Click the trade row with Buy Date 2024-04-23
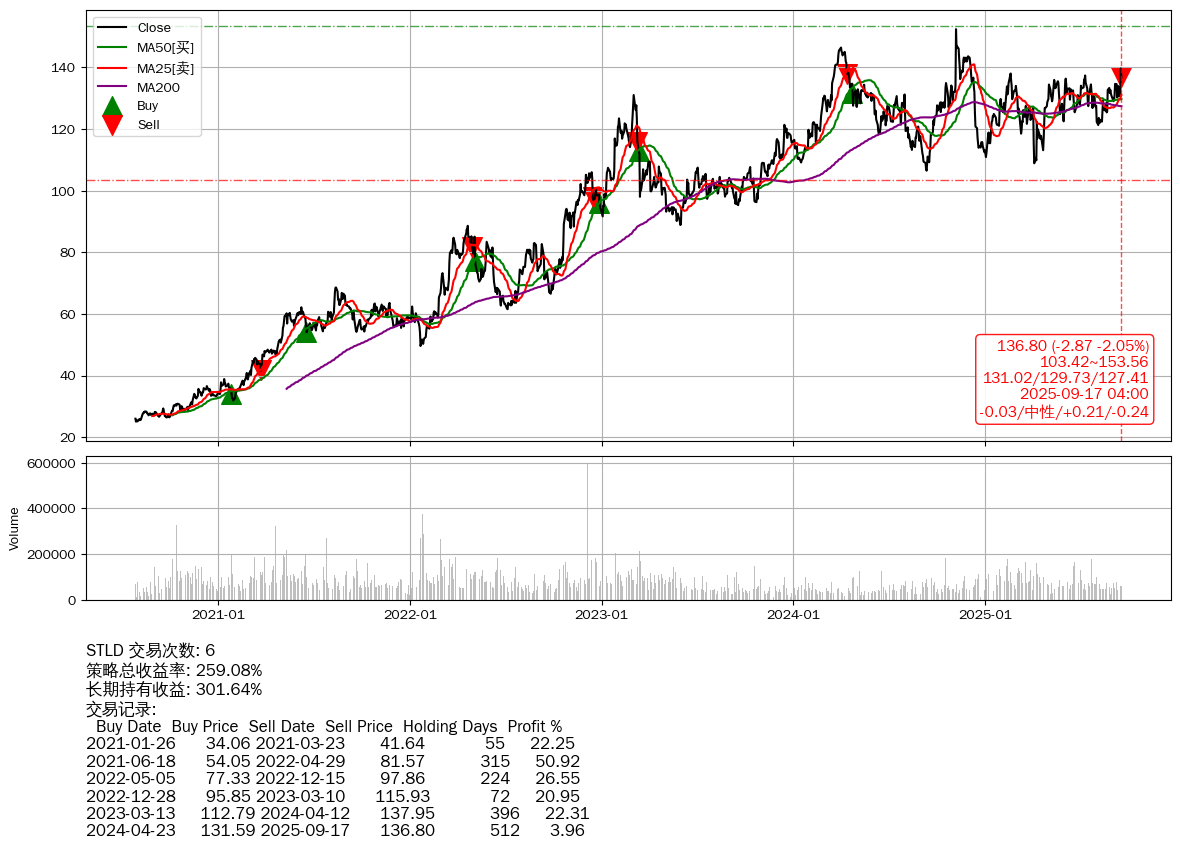1180x849 pixels. tap(335, 831)
